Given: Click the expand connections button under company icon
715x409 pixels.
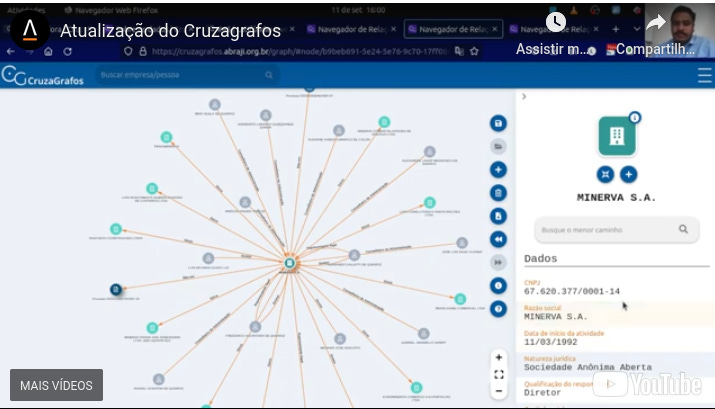Looking at the screenshot, I should tap(606, 174).
